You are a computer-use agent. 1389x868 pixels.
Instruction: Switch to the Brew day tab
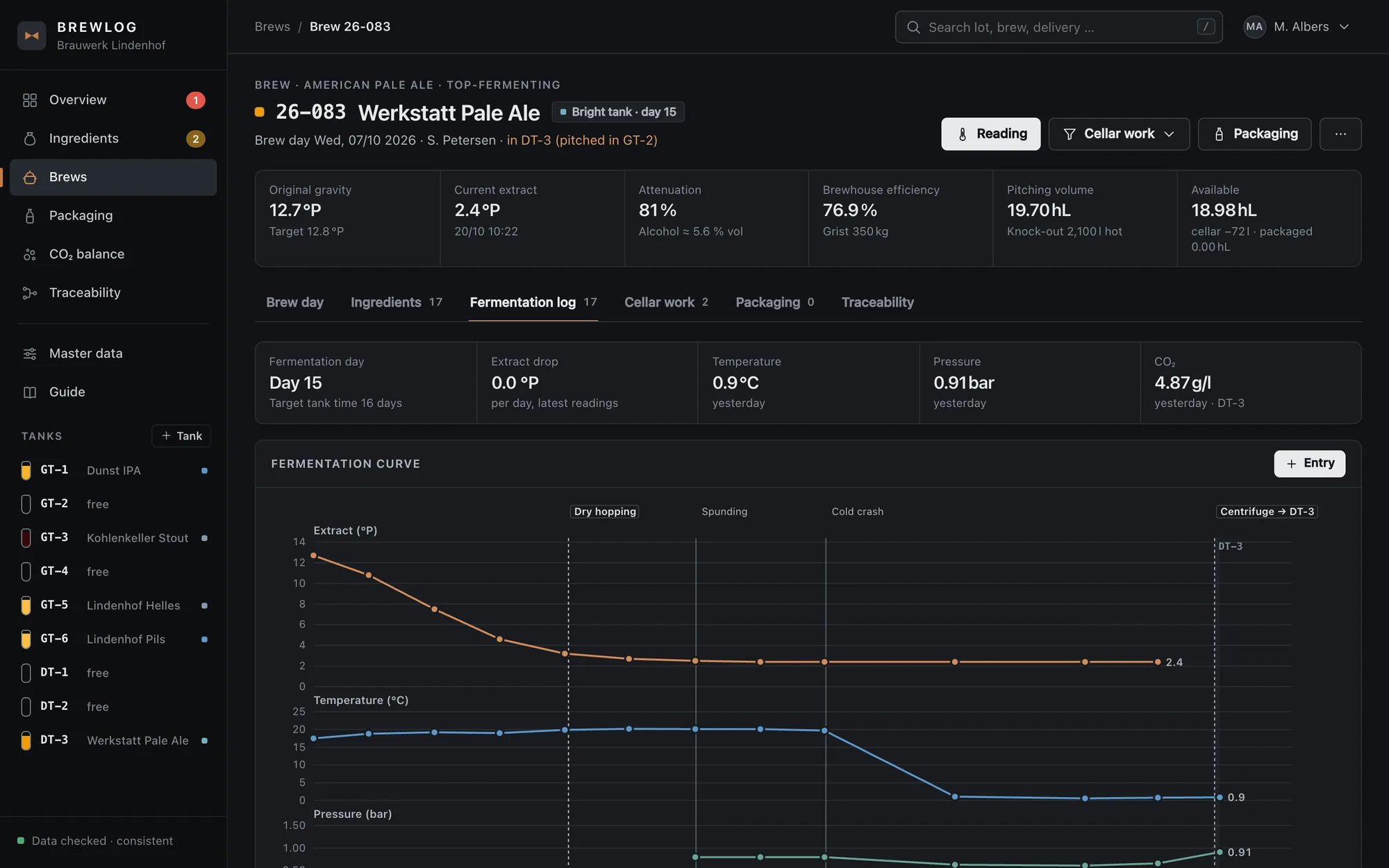tap(294, 303)
